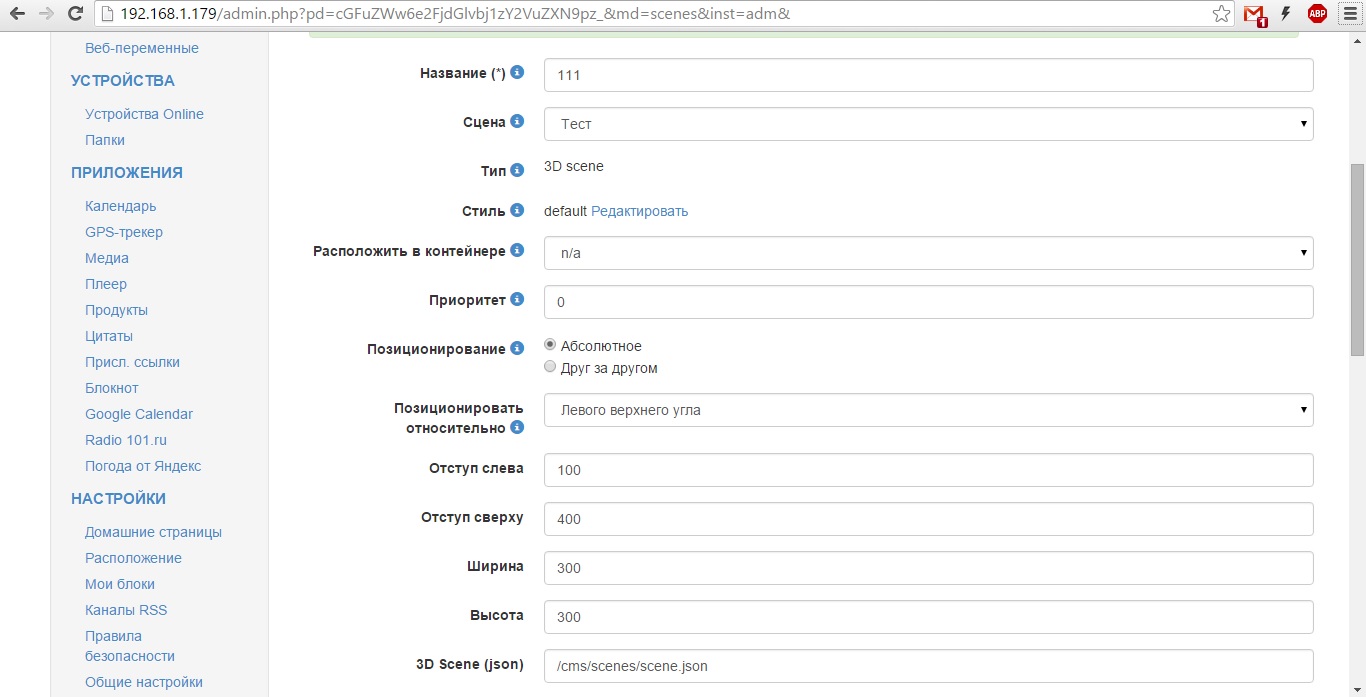Open the Сцена dropdown showing Тест
Viewport: 1366px width, 697px height.
point(928,124)
